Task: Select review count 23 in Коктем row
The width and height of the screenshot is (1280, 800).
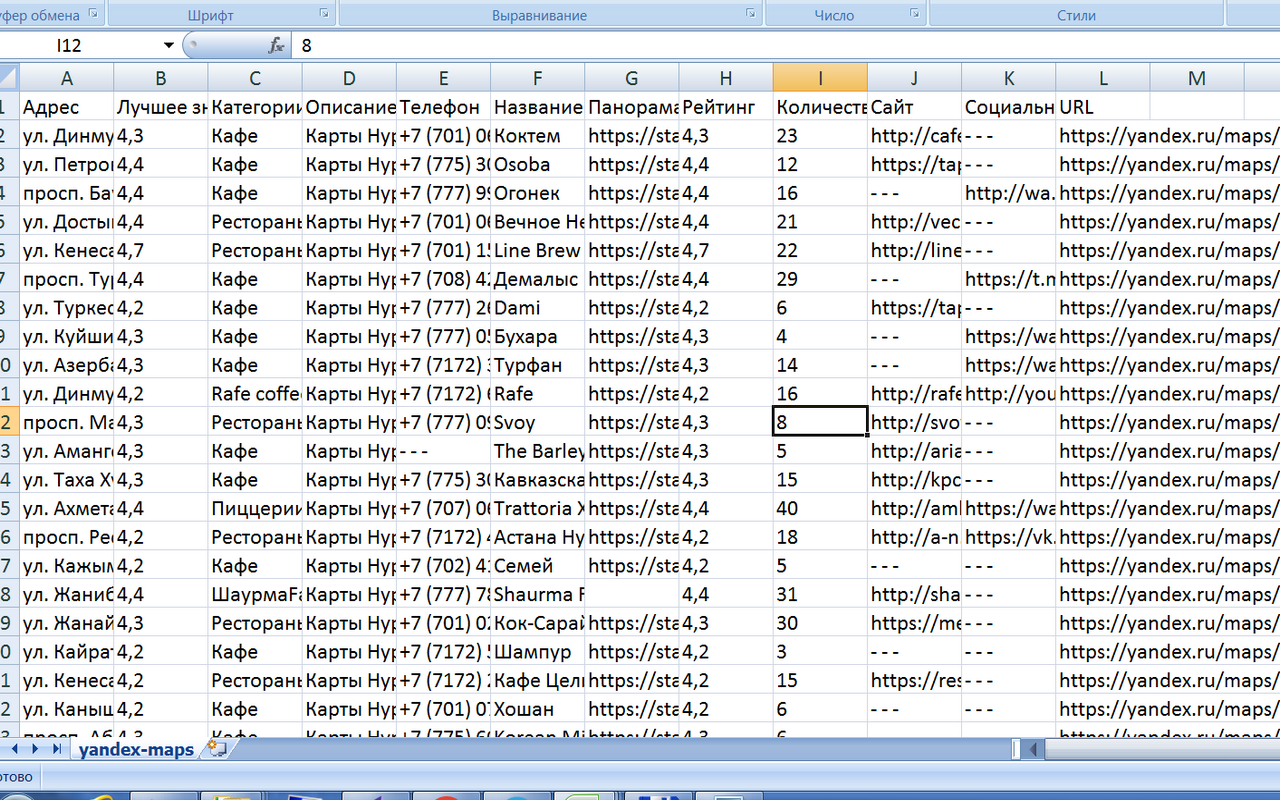Action: pos(820,136)
